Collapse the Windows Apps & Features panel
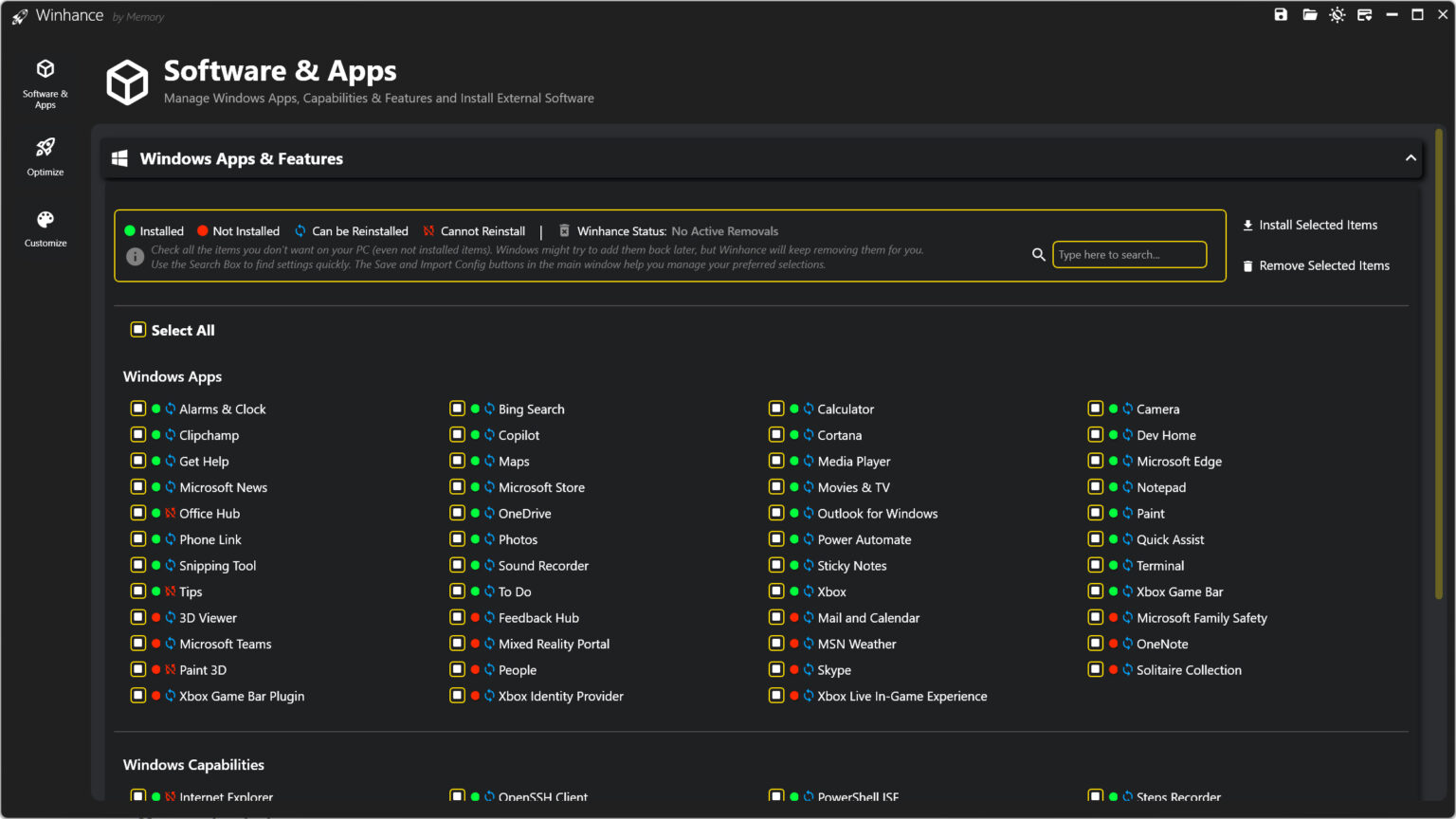The height and width of the screenshot is (819, 1456). pyautogui.click(x=1410, y=157)
